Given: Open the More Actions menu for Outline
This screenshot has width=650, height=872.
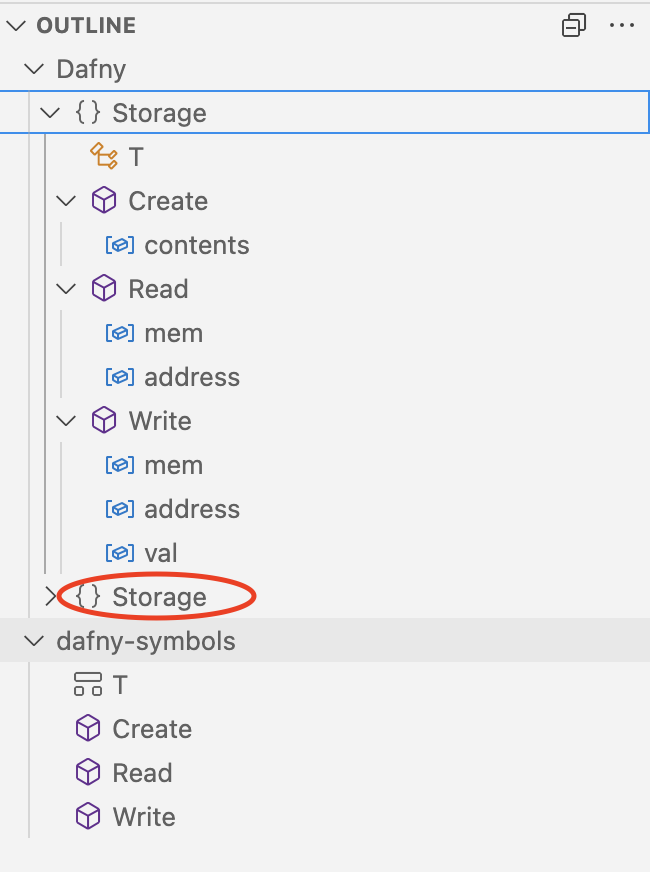Looking at the screenshot, I should [x=622, y=25].
